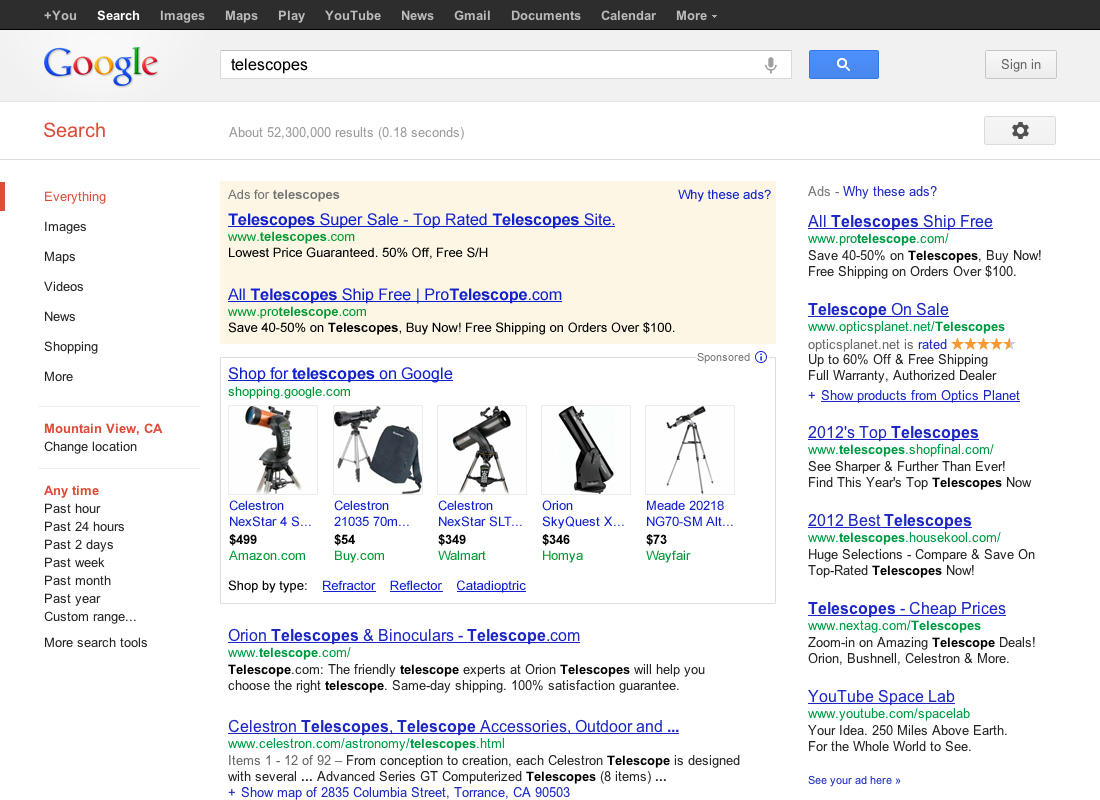Click the microphone voice search icon
The width and height of the screenshot is (1100, 800).
click(770, 65)
